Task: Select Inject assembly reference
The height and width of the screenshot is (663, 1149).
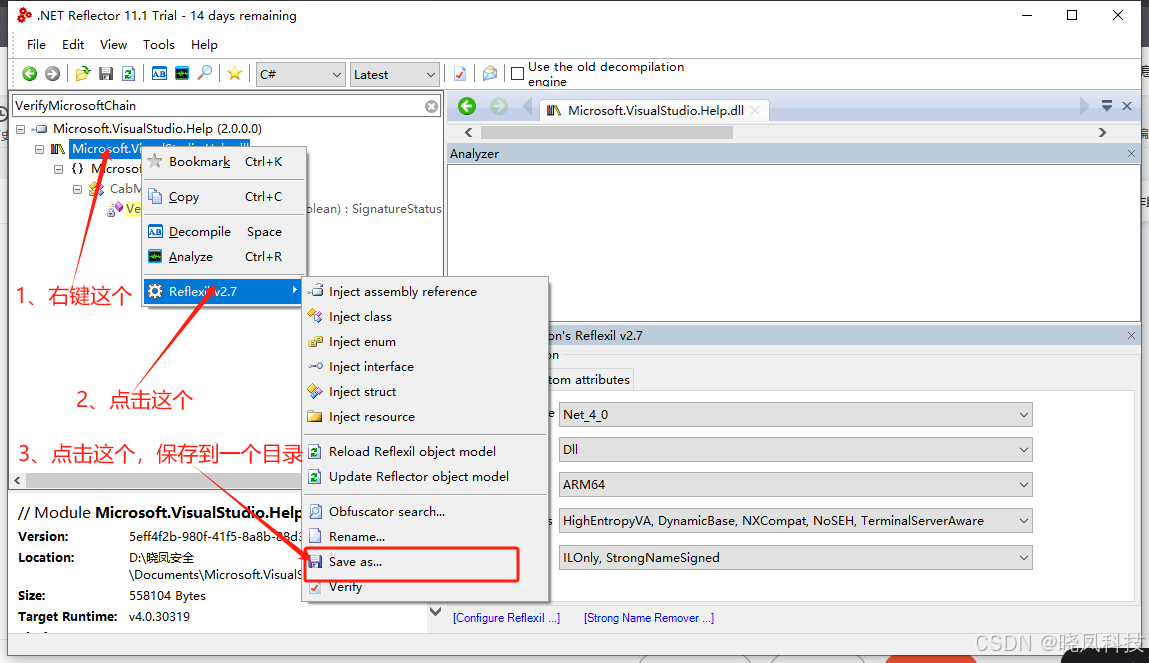Action: [425, 292]
